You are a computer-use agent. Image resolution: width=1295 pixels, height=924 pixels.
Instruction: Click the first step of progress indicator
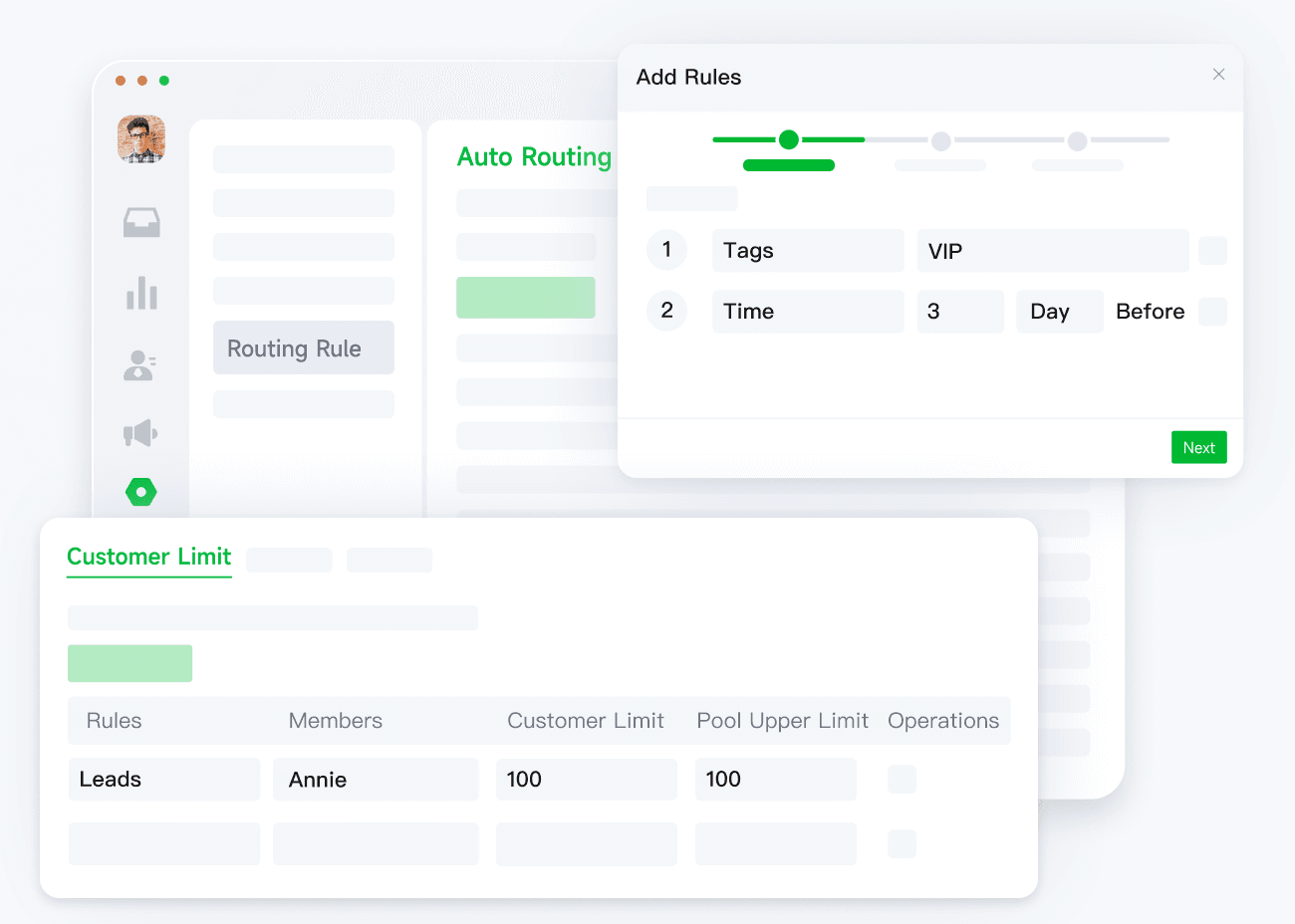[788, 140]
